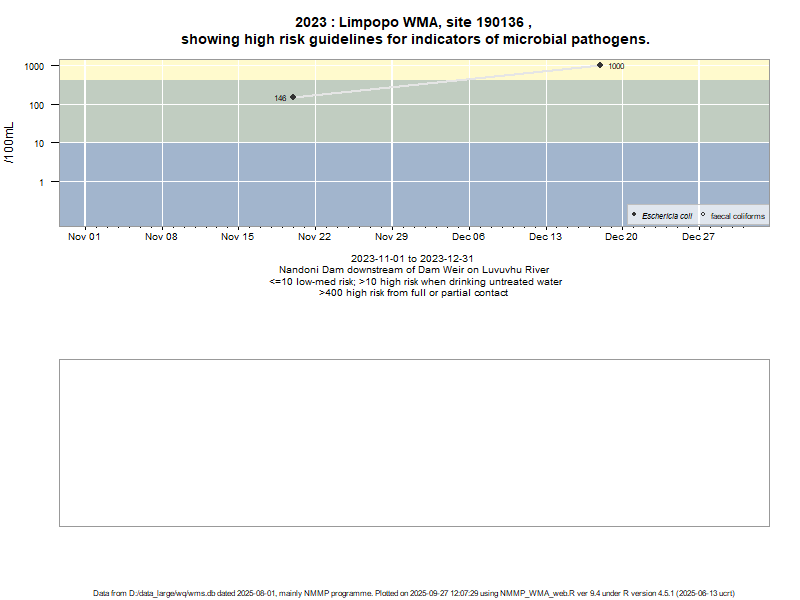
Task: Click the 'Nandoni Dam downstream' site description
Action: click(414, 270)
